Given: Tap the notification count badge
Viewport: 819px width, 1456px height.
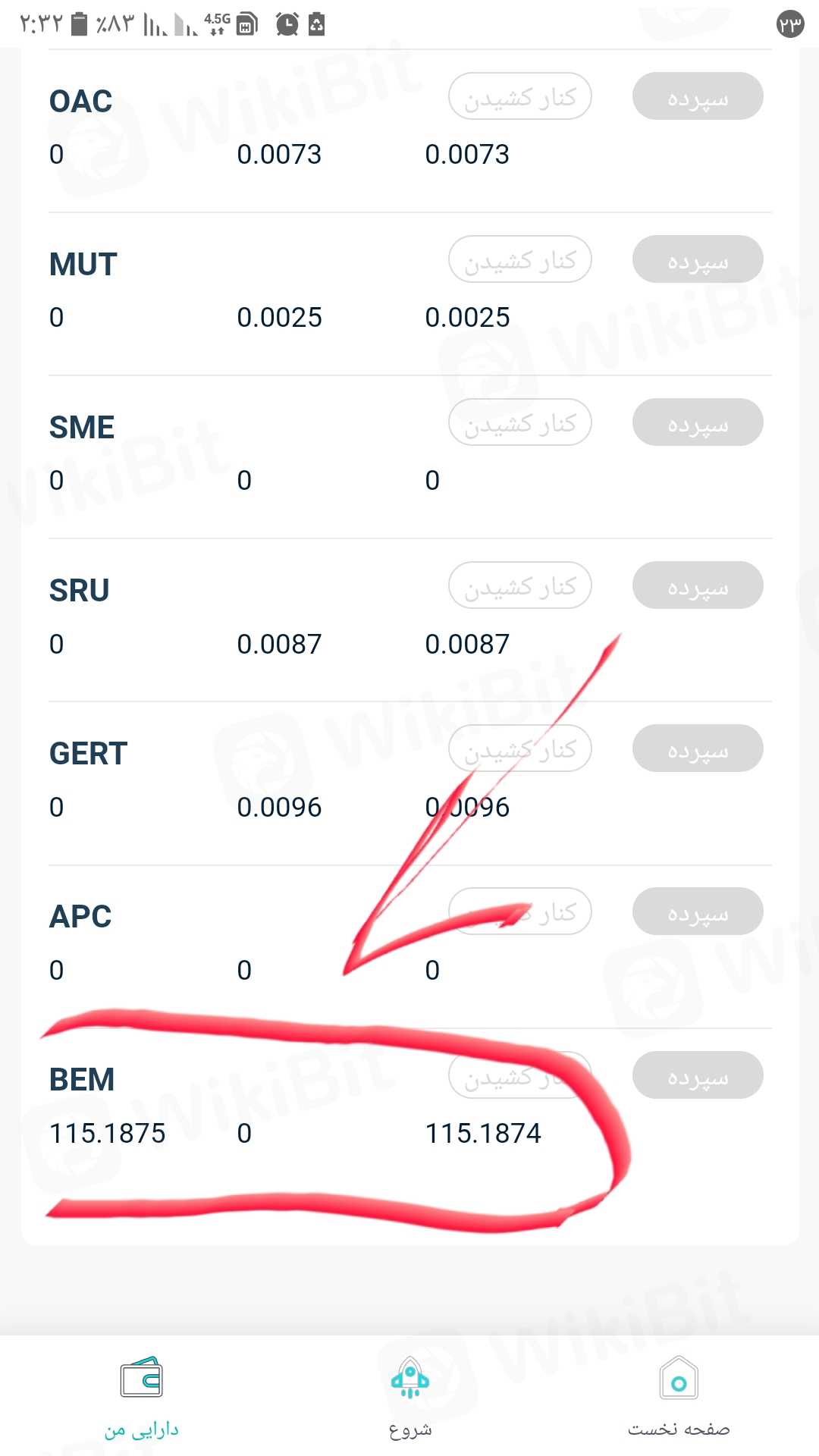Looking at the screenshot, I should (790, 24).
